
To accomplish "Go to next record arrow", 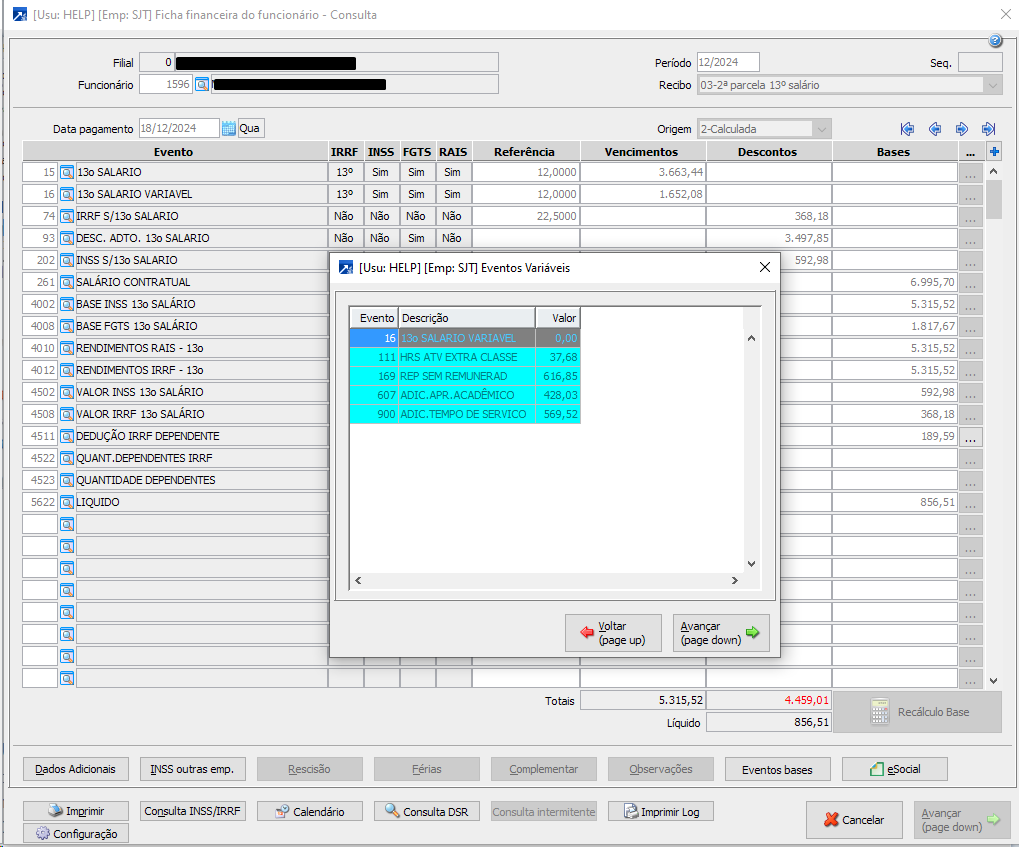I will coord(962,129).
